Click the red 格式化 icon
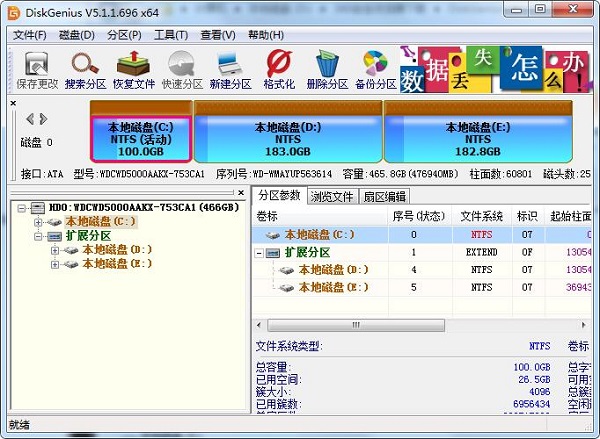This screenshot has height=439, width=600. 279,70
